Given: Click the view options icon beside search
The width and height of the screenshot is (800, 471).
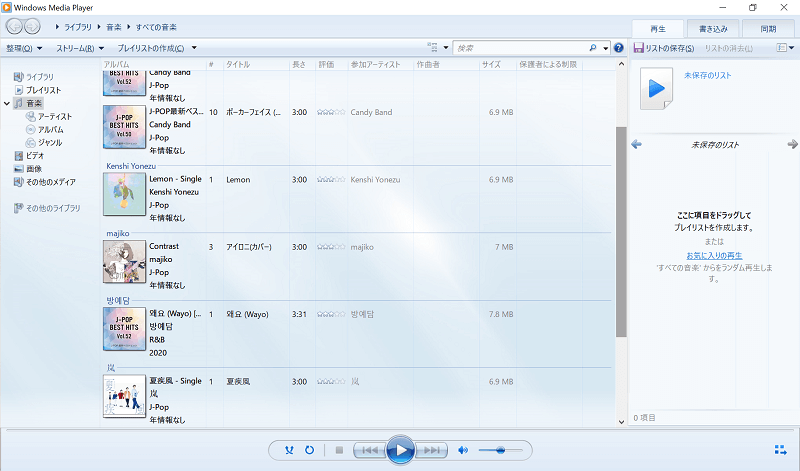Looking at the screenshot, I should pyautogui.click(x=433, y=48).
